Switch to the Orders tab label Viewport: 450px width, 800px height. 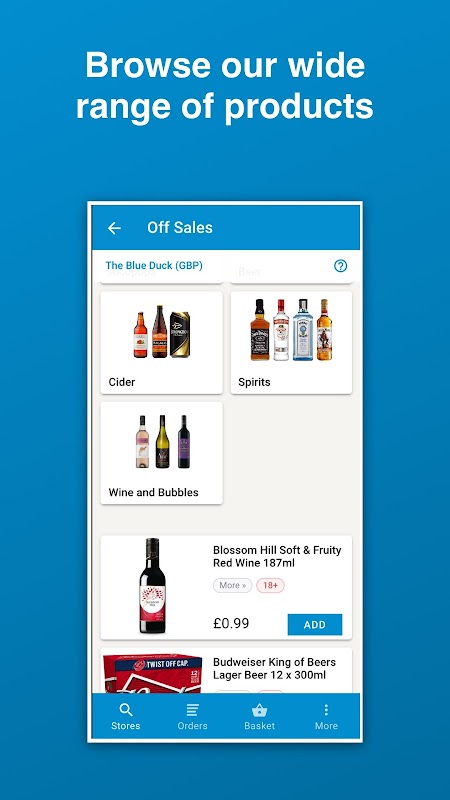pos(192,726)
